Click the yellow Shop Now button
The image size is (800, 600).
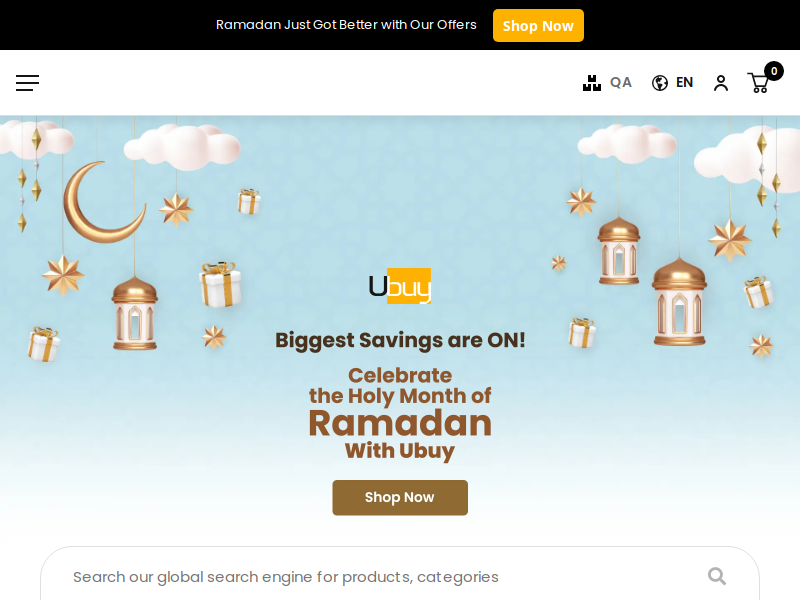[x=538, y=26]
